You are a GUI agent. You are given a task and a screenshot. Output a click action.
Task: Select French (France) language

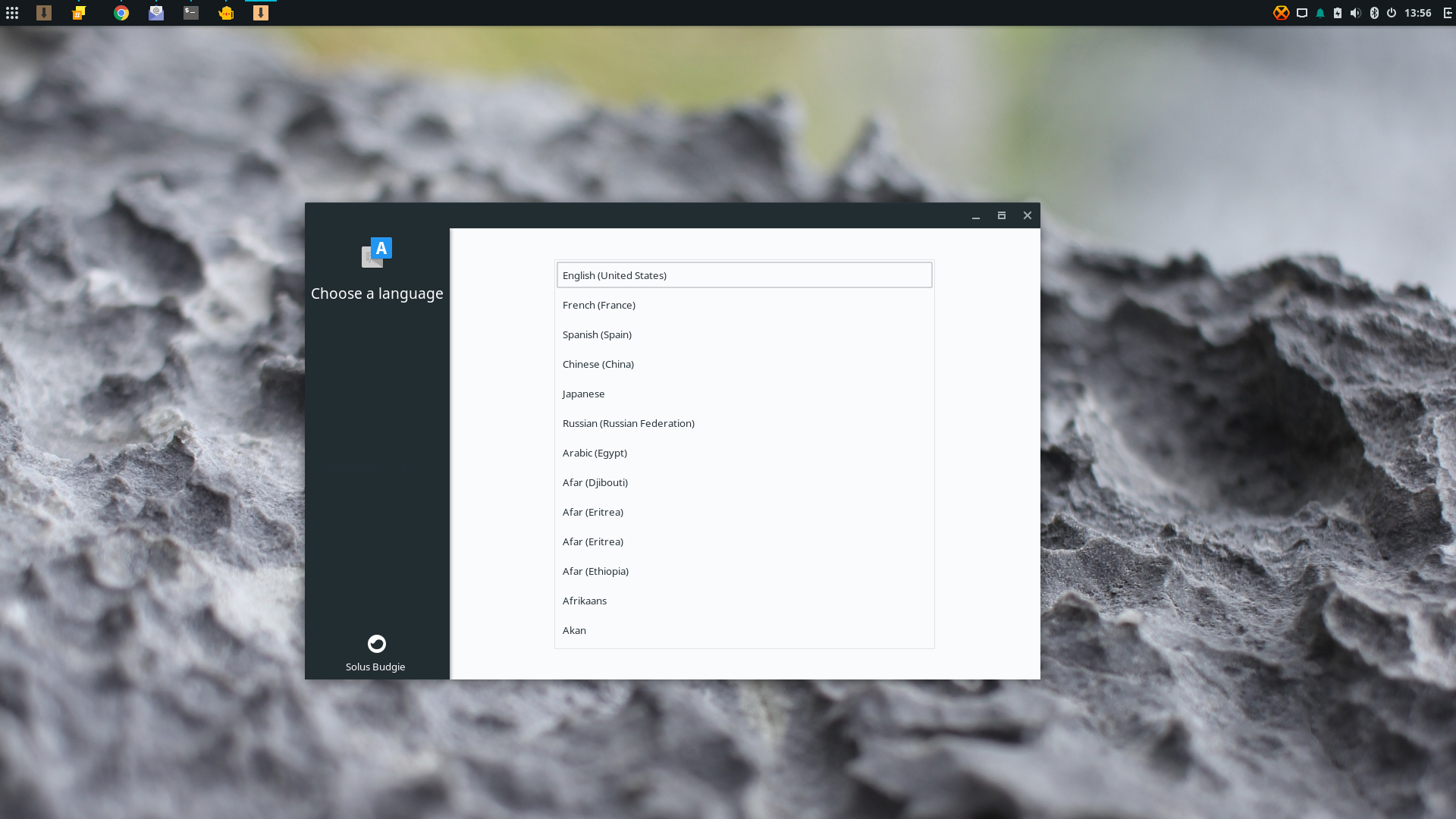coord(745,305)
